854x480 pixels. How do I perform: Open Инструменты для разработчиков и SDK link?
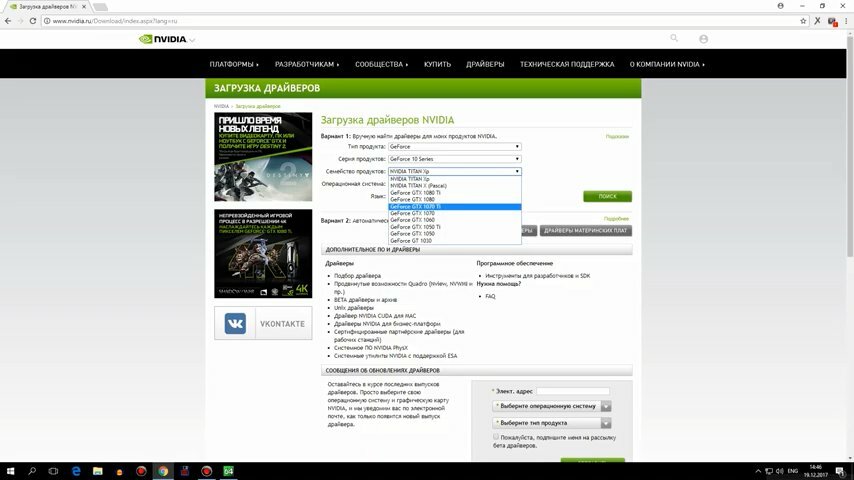(x=538, y=276)
